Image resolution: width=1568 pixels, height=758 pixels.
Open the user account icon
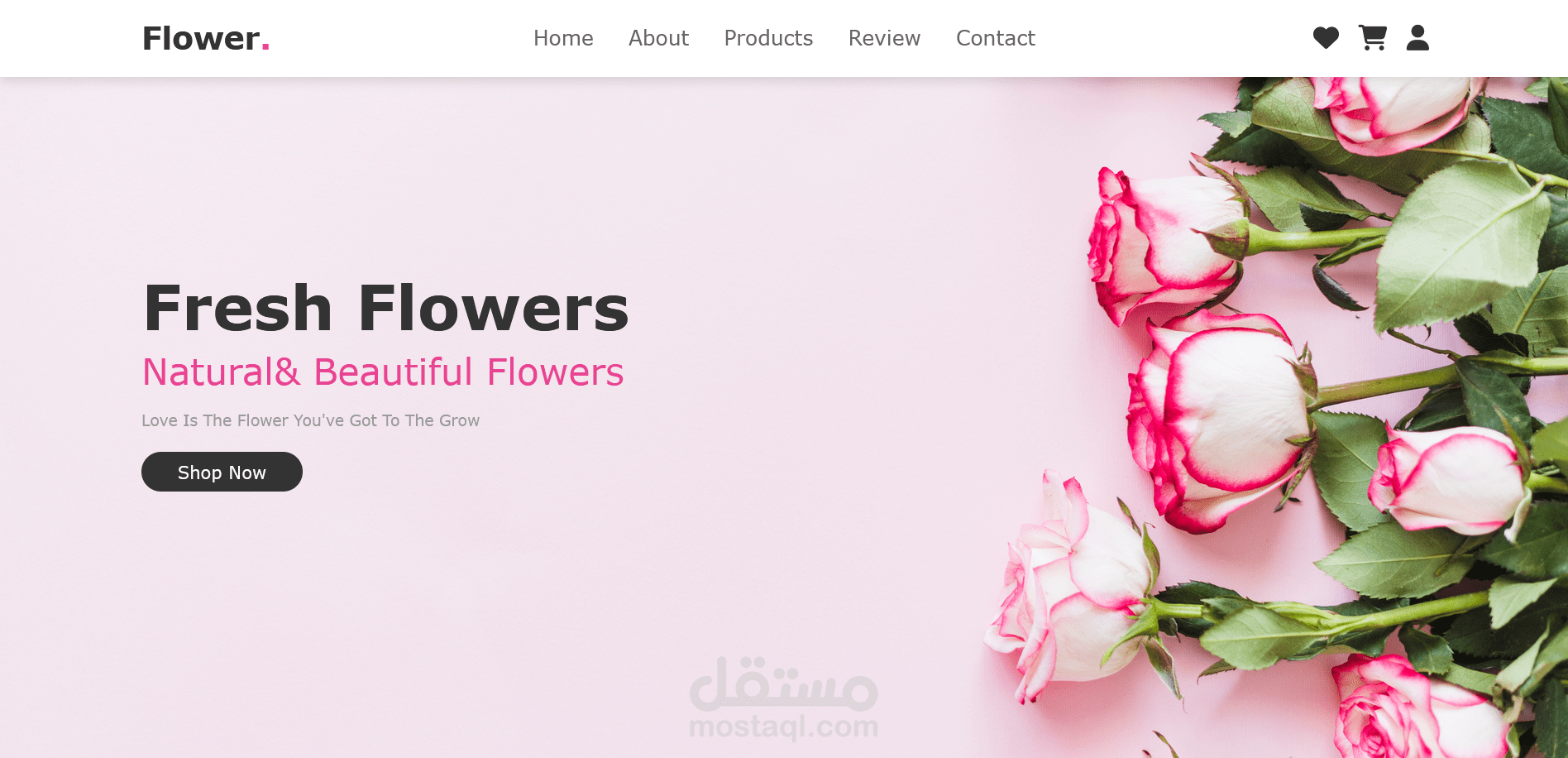coord(1417,38)
